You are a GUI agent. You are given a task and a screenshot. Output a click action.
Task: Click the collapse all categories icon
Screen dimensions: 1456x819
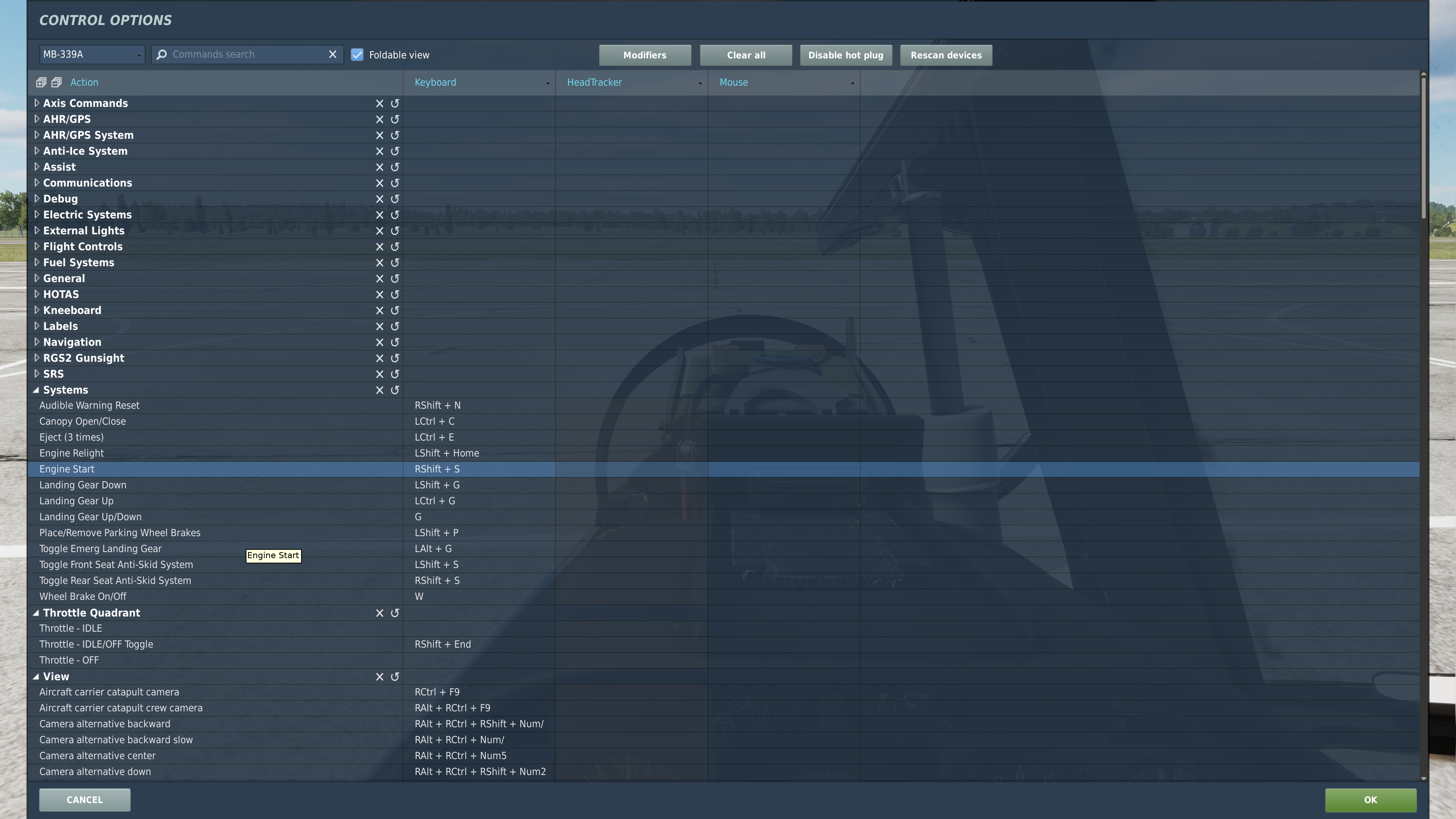(56, 83)
